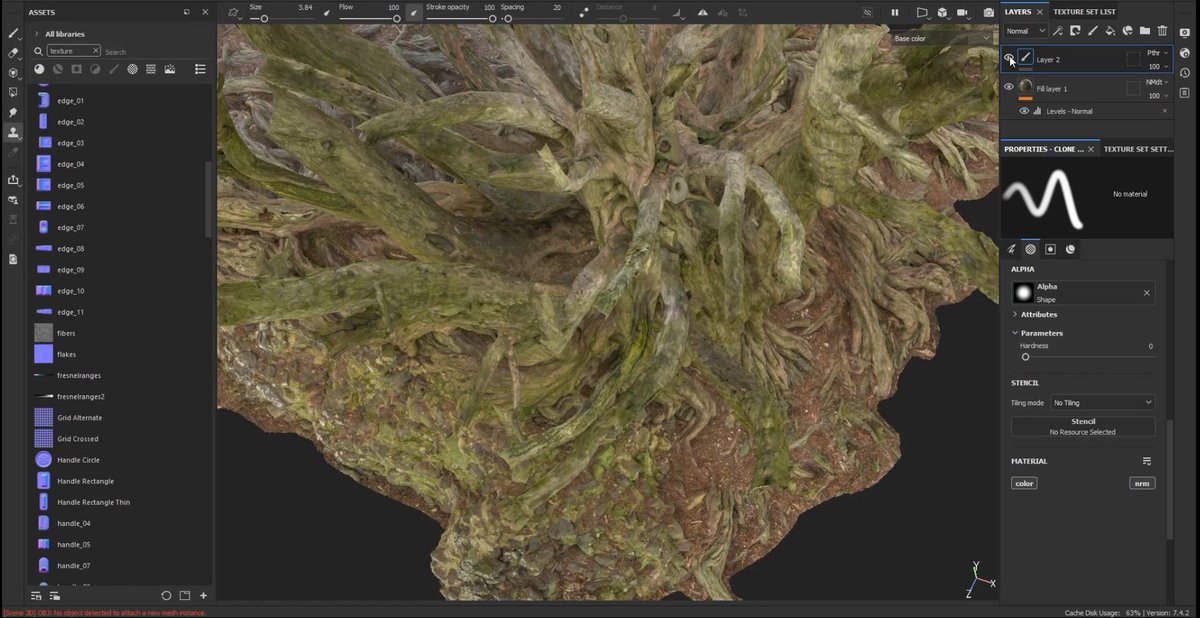
Task: Open the stencil tab icon in Properties
Action: (x=1050, y=249)
